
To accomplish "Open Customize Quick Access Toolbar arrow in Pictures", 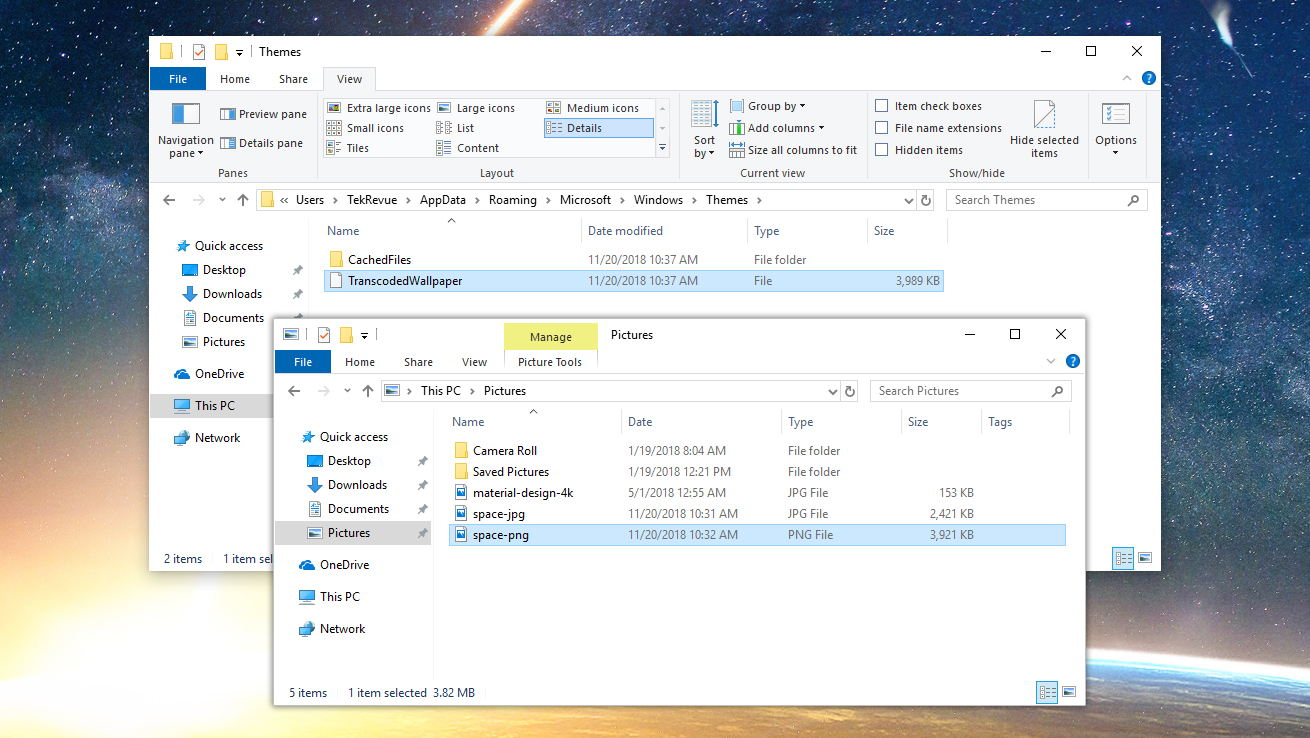I will pos(364,336).
